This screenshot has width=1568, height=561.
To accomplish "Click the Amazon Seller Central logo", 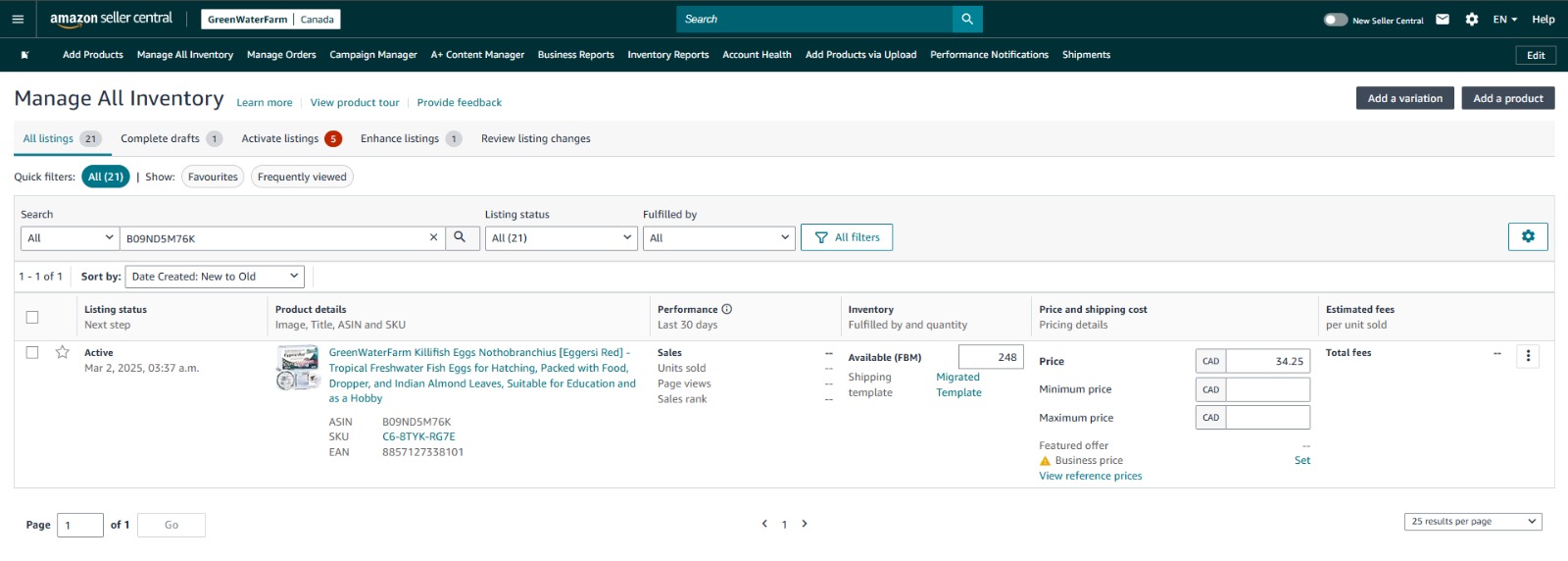I will pos(111,19).
